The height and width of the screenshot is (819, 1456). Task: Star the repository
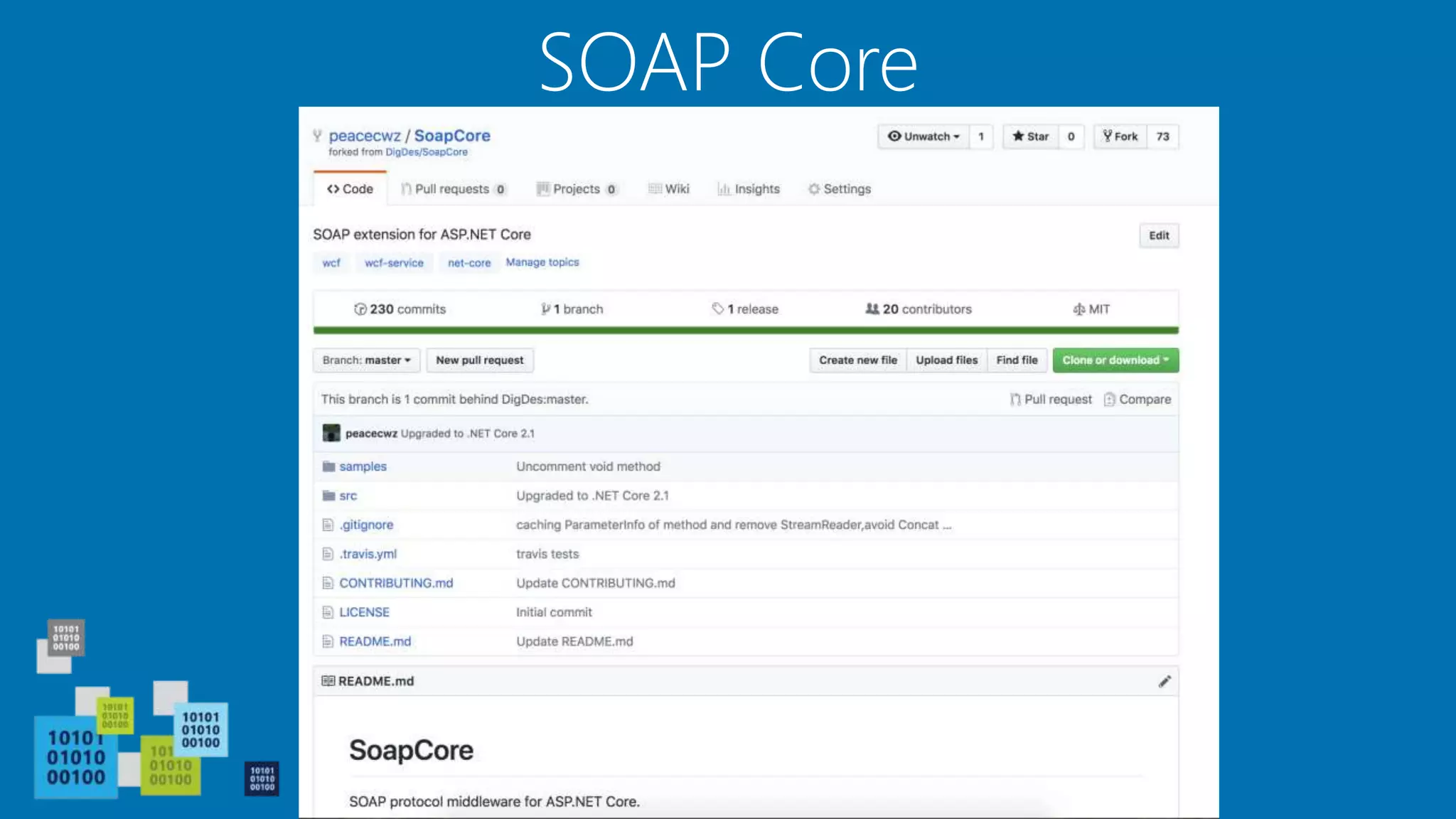pyautogui.click(x=1031, y=136)
